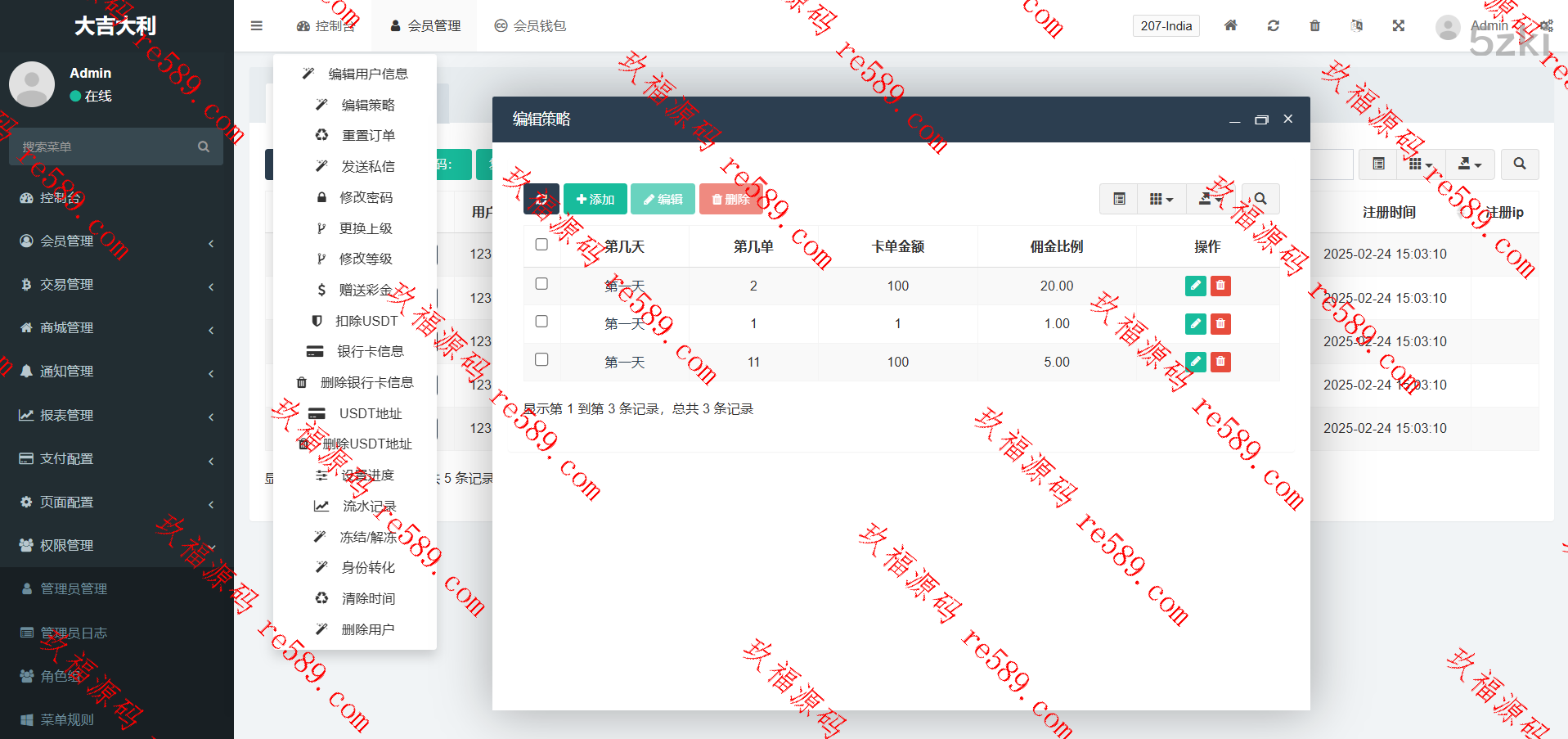The image size is (1568, 739).
Task: Click the dialog's dark refresh button
Action: click(x=541, y=199)
